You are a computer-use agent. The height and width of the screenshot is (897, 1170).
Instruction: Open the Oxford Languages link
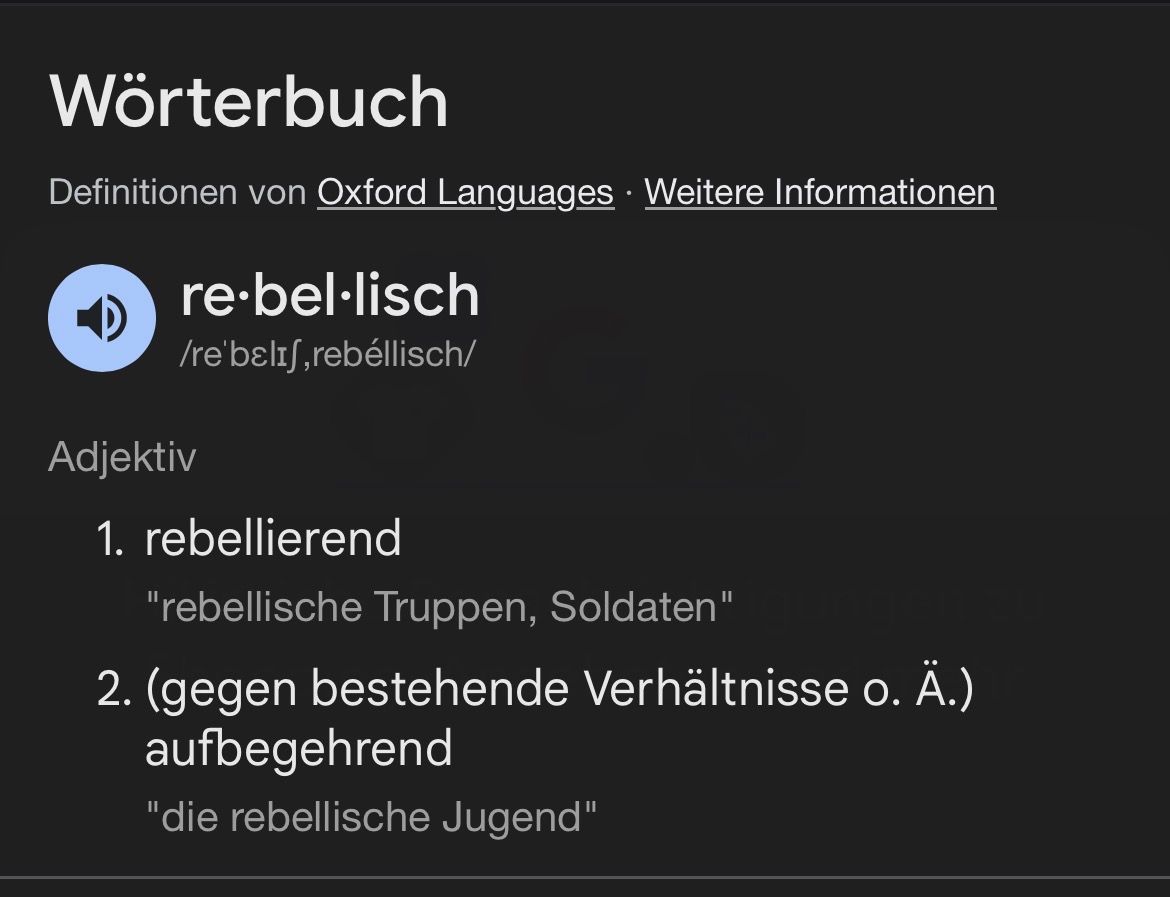point(465,192)
